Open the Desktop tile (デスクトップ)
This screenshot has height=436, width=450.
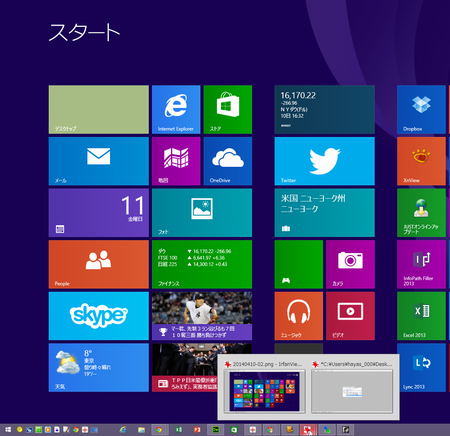point(99,109)
